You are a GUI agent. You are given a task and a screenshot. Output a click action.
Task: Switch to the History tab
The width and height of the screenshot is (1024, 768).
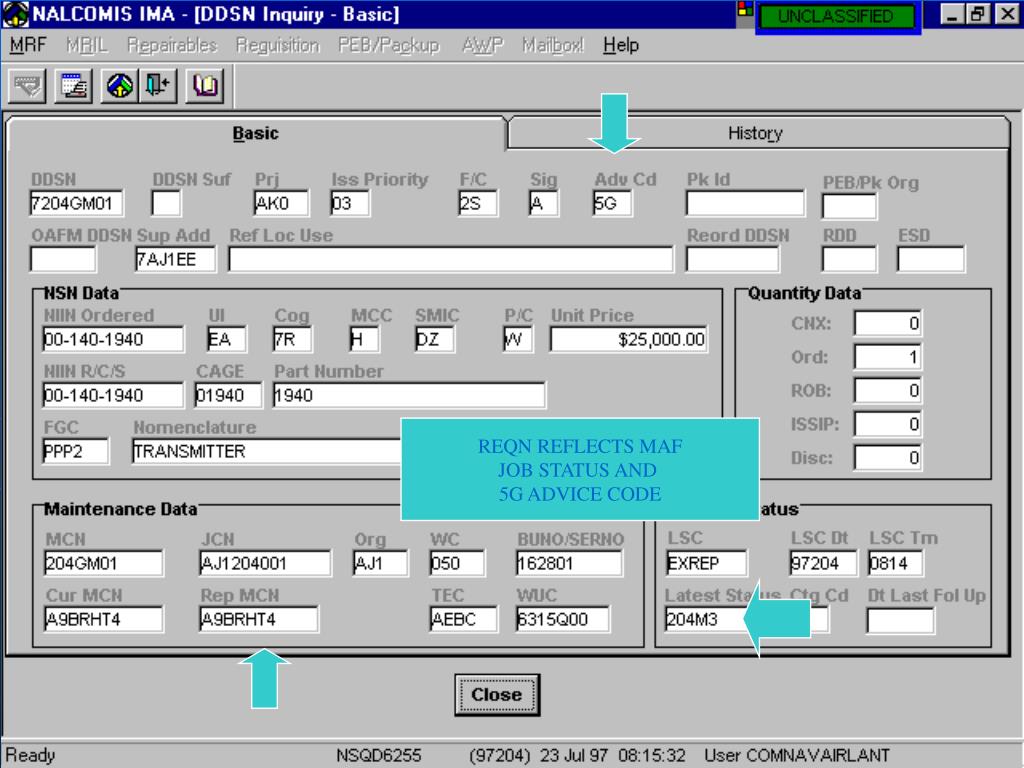[x=758, y=133]
